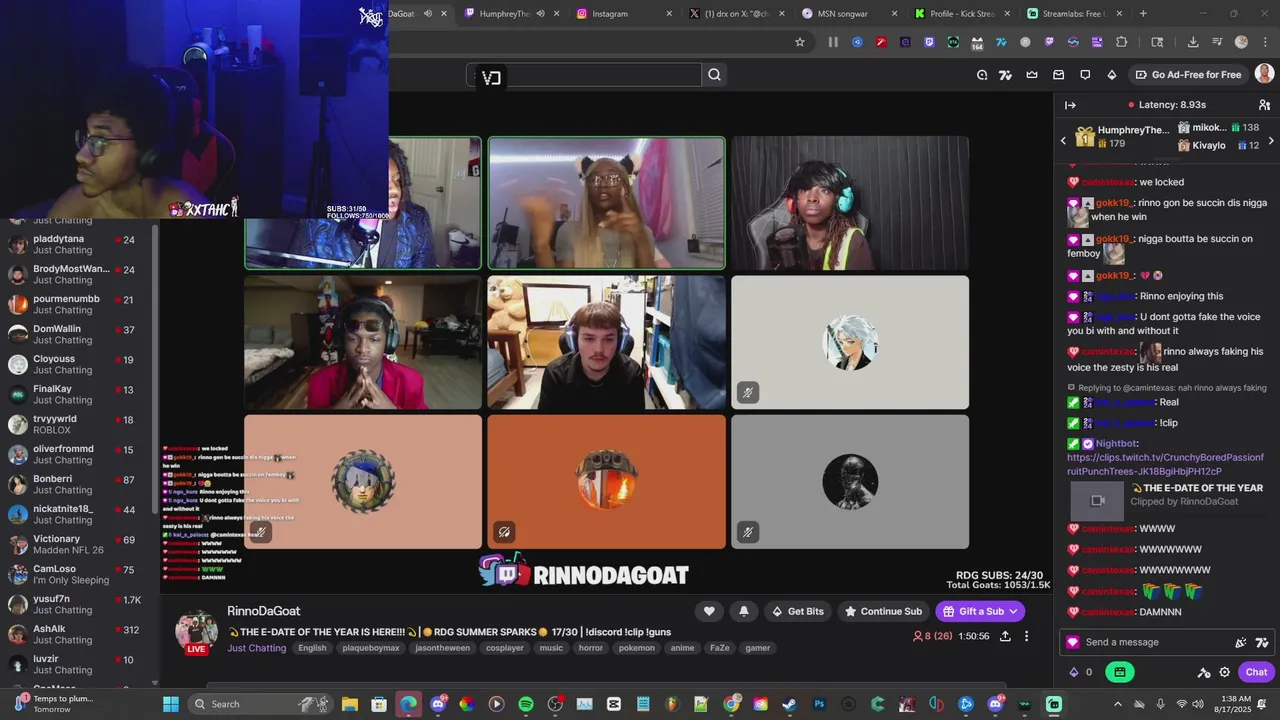Switch to Profile - Kick Stream tab

pyautogui.click(x=963, y=13)
